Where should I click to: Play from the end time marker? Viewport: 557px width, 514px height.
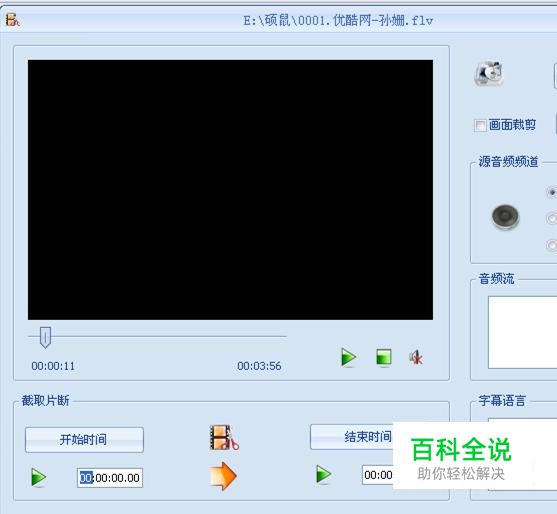coord(324,475)
